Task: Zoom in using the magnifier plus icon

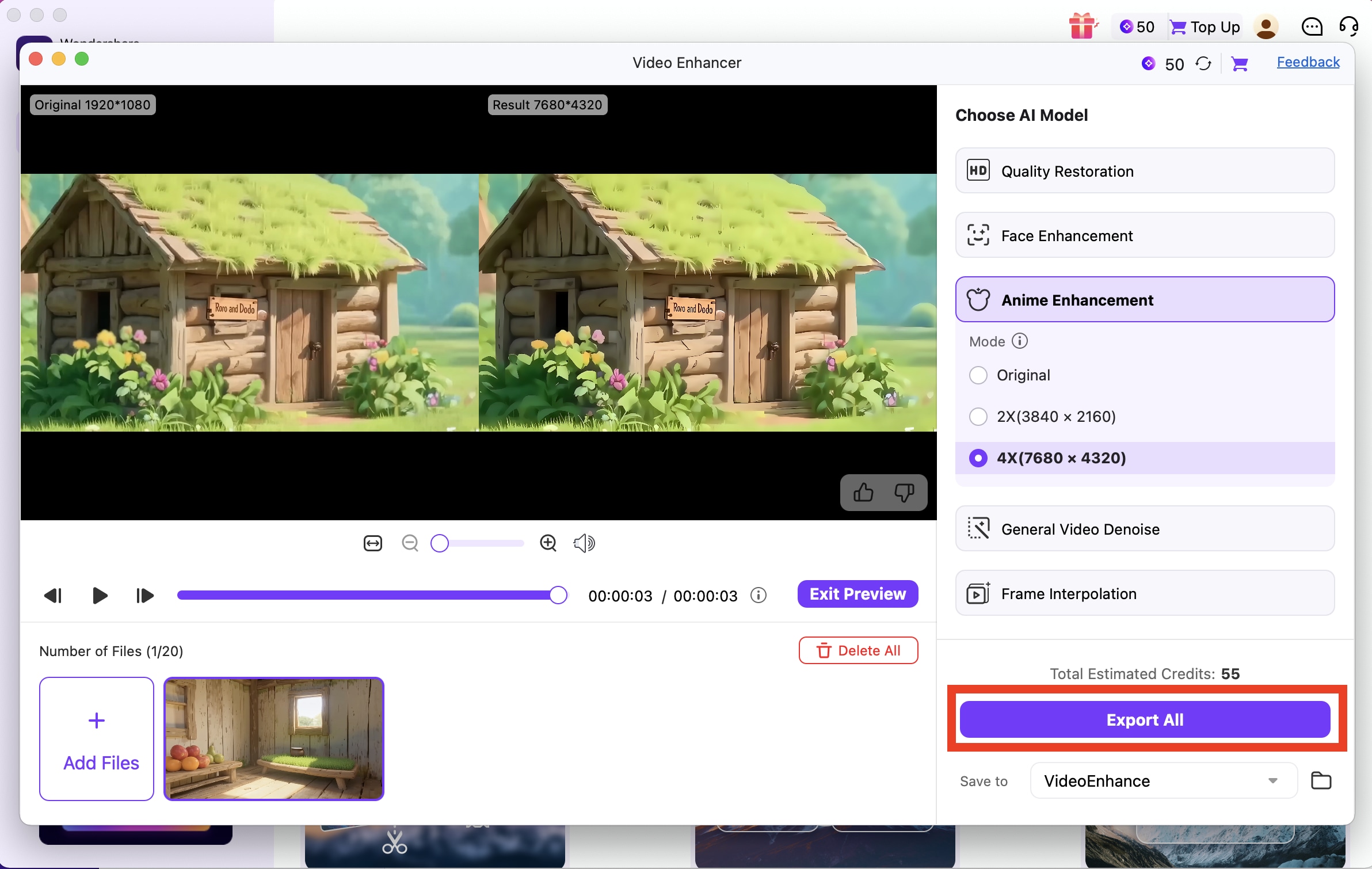Action: pyautogui.click(x=548, y=543)
